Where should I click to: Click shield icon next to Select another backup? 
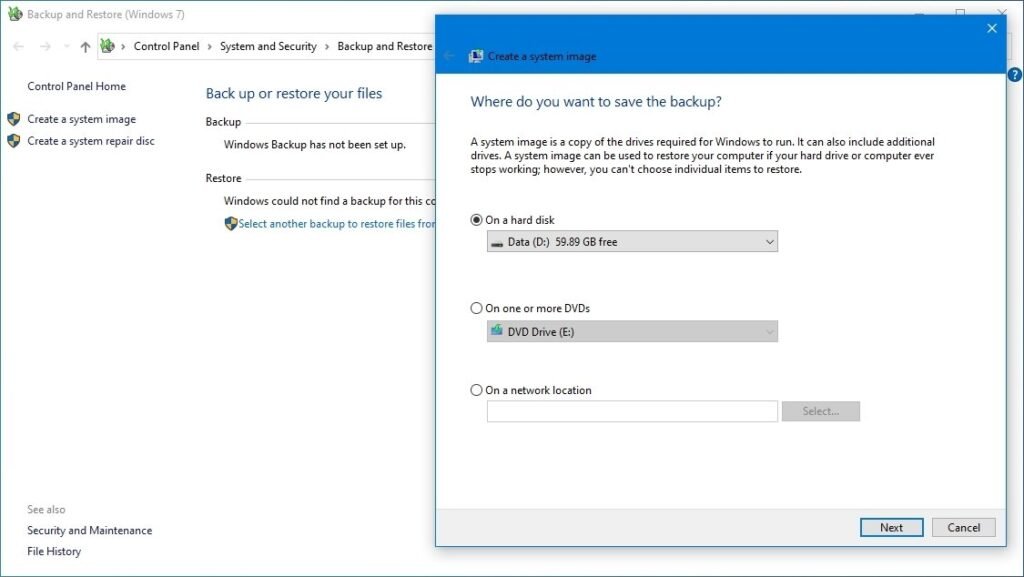click(x=231, y=223)
